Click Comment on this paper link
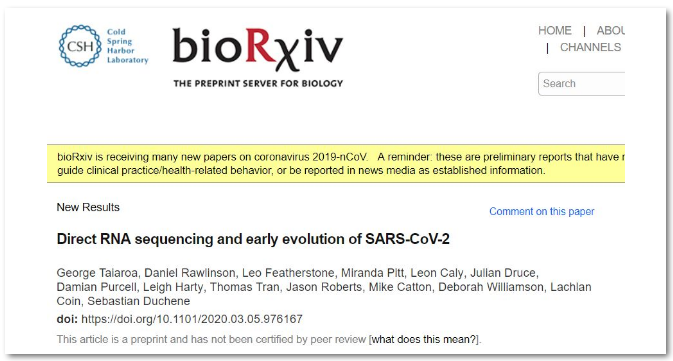Viewport: 673px width, 361px height. 542,211
